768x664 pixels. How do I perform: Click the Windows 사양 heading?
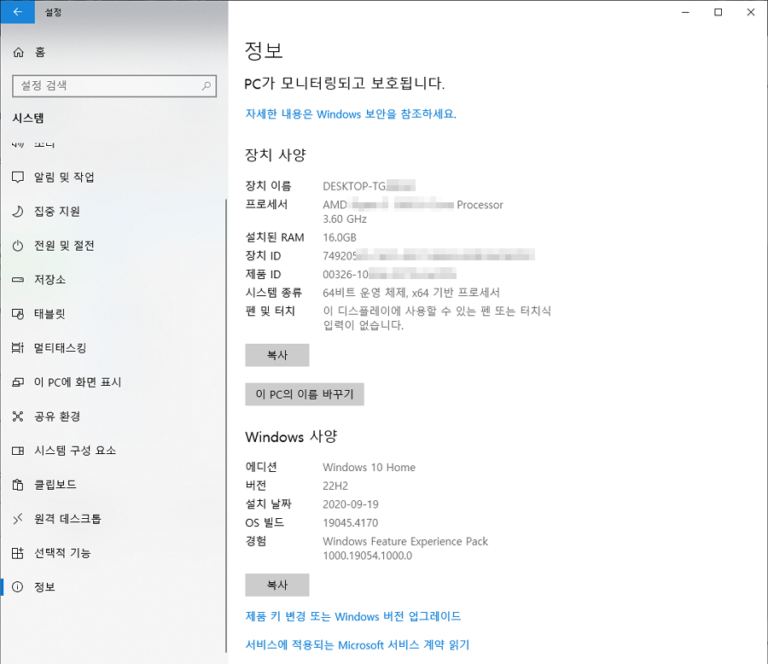pos(291,437)
